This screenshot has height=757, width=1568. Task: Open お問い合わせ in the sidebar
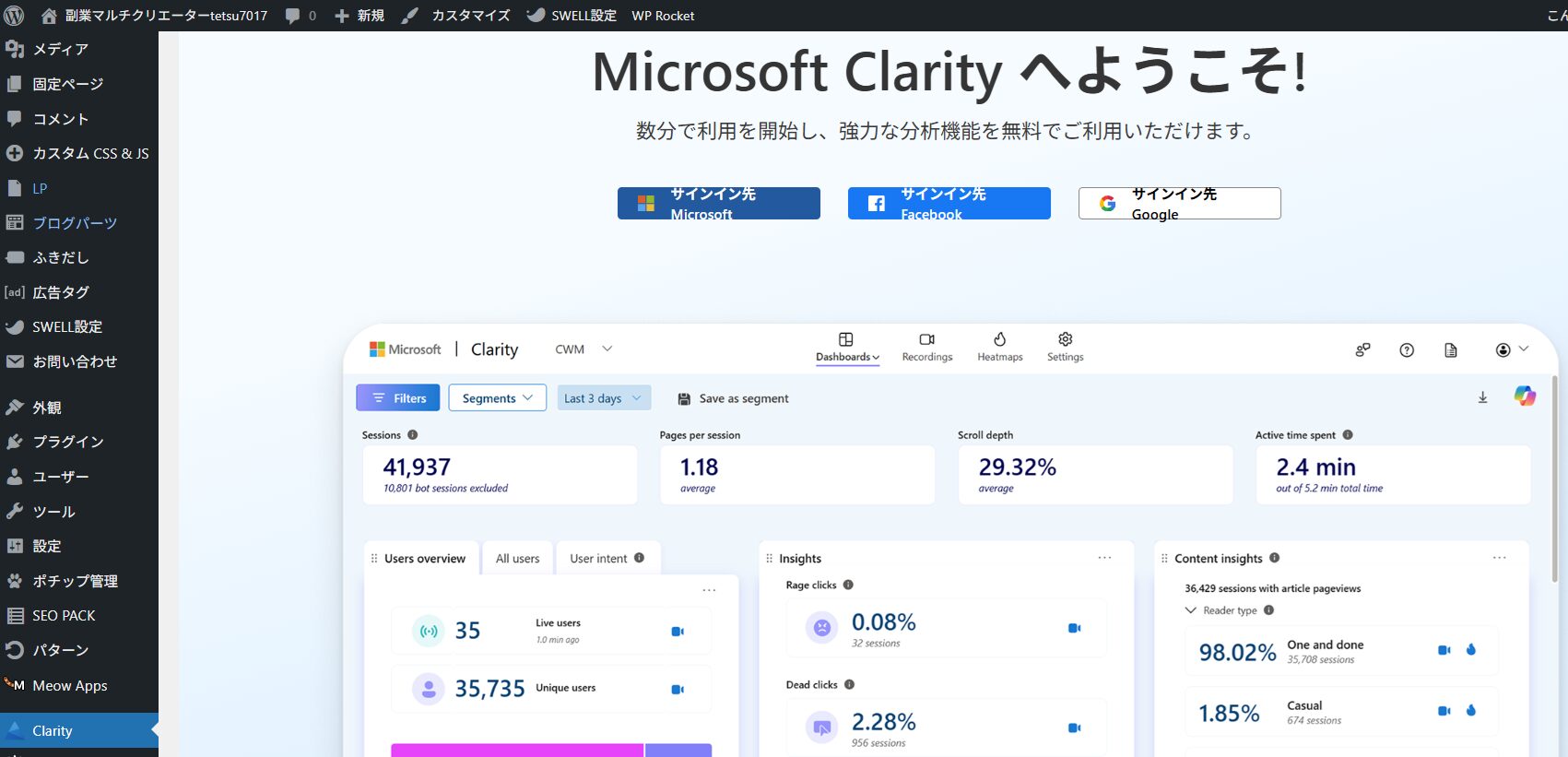[79, 361]
